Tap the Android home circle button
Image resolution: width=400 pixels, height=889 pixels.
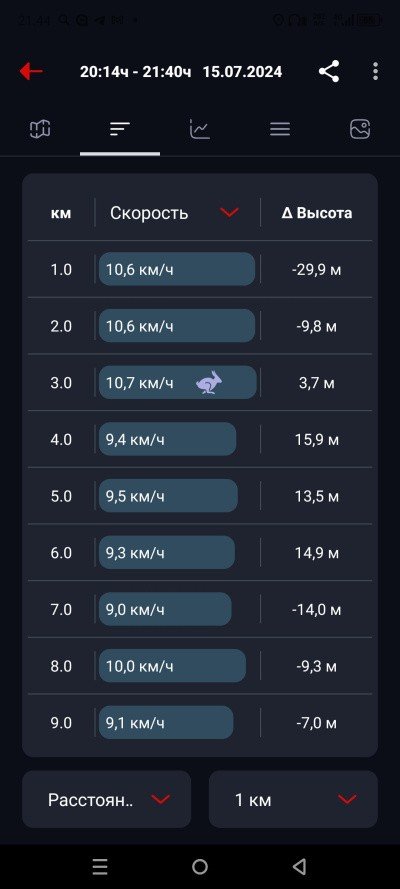200,866
